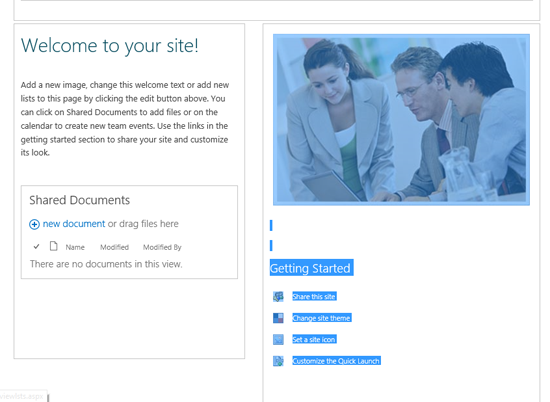Open the Shared Documents web part title
Viewport: 550px width, 402px height.
click(80, 200)
